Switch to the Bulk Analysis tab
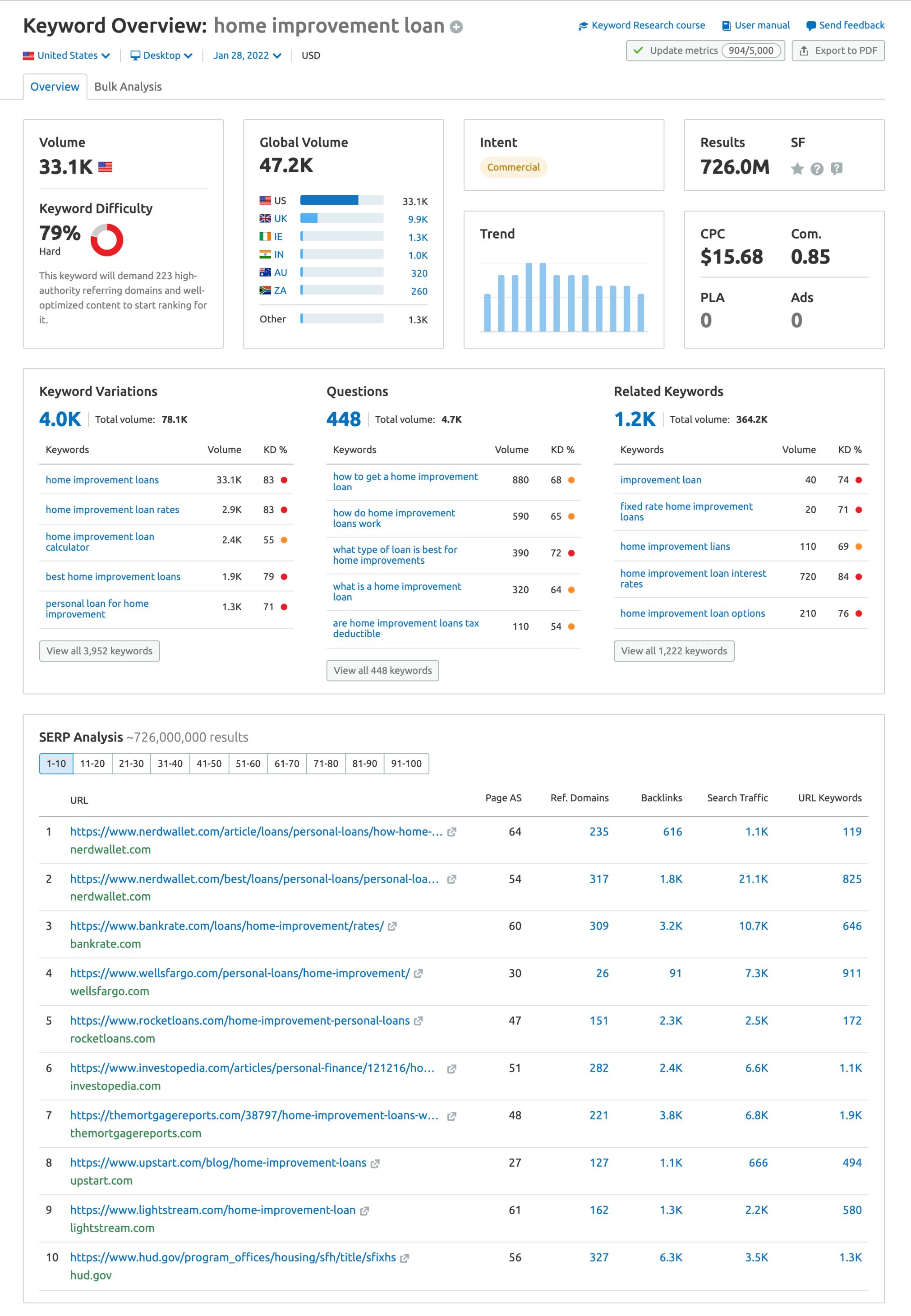 pyautogui.click(x=128, y=87)
